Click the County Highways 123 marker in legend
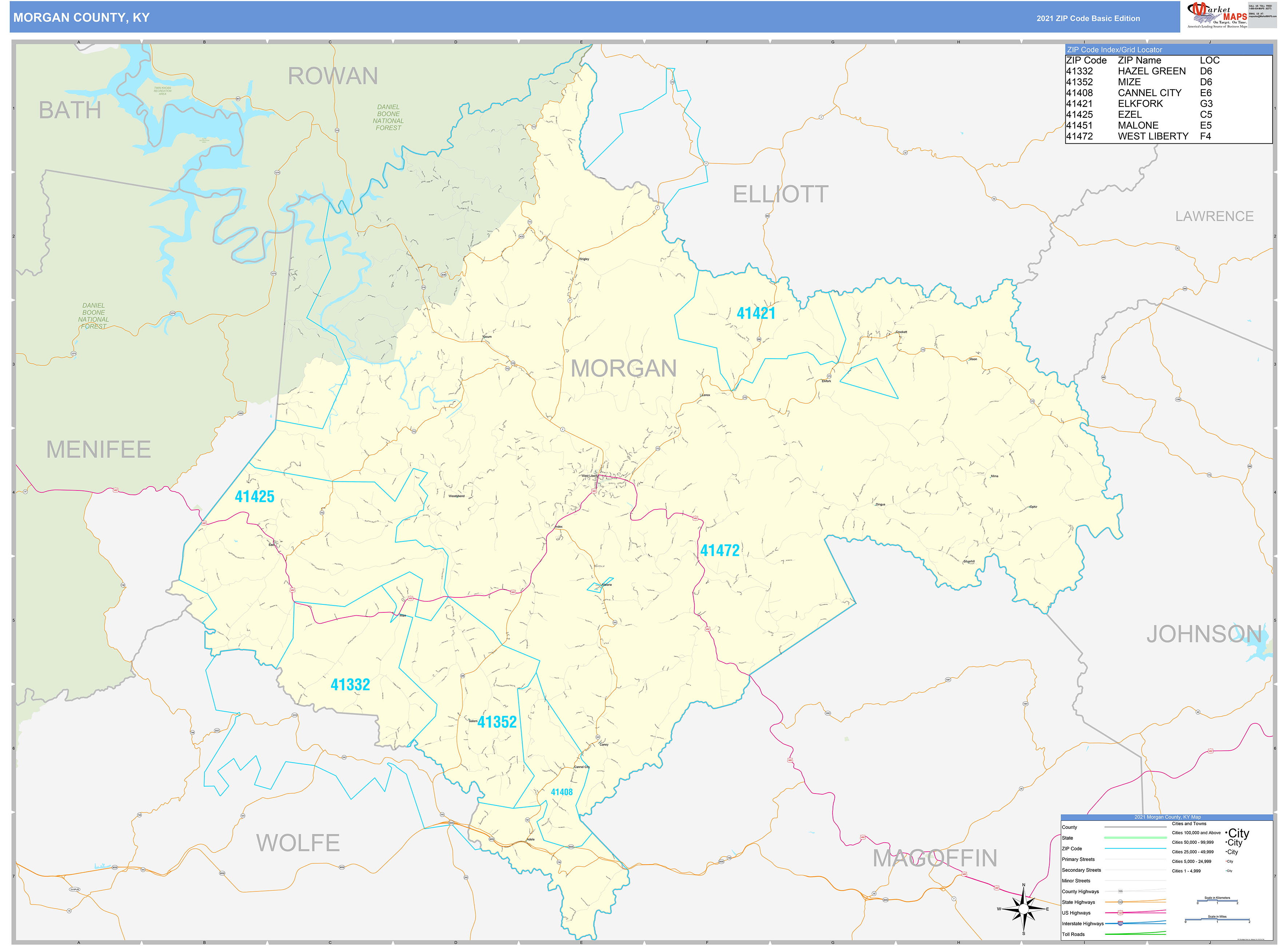The image size is (1288, 946). pos(1120,891)
